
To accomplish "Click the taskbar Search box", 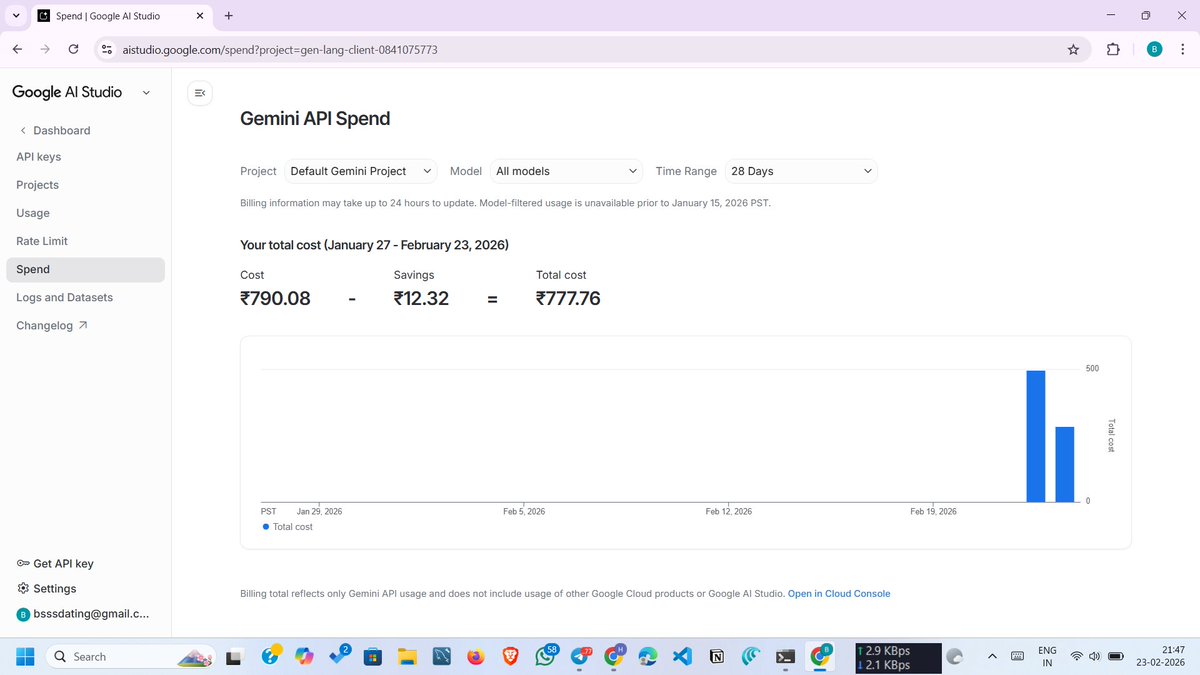I will coord(131,656).
